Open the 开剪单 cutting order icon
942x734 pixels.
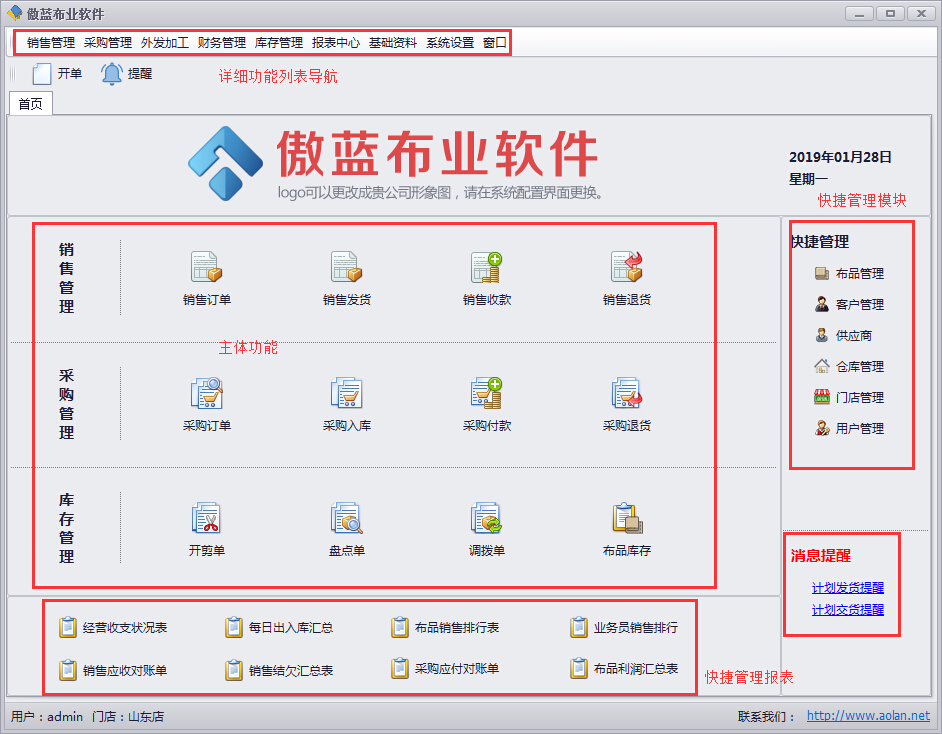tap(207, 518)
